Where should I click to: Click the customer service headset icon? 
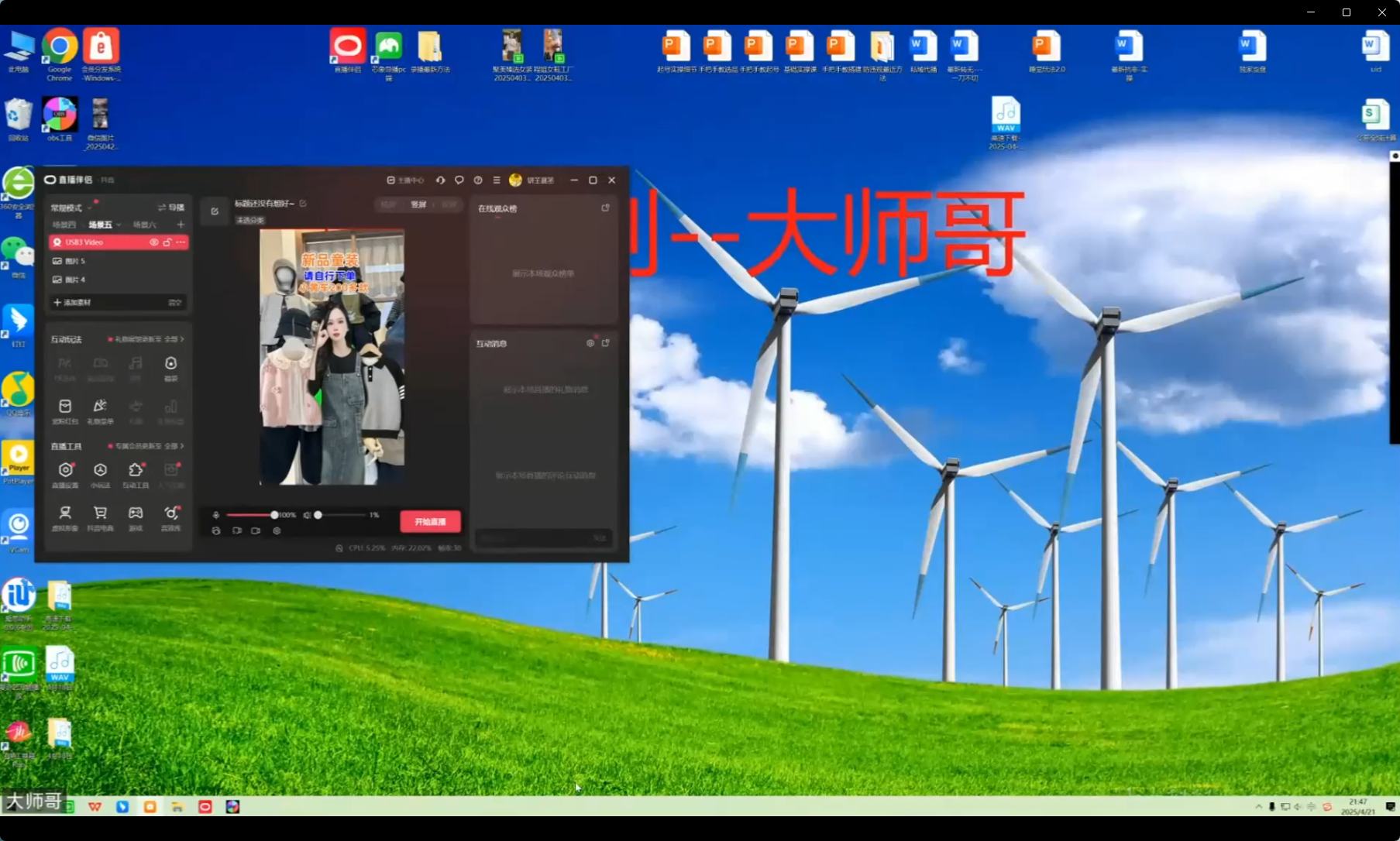tap(440, 180)
